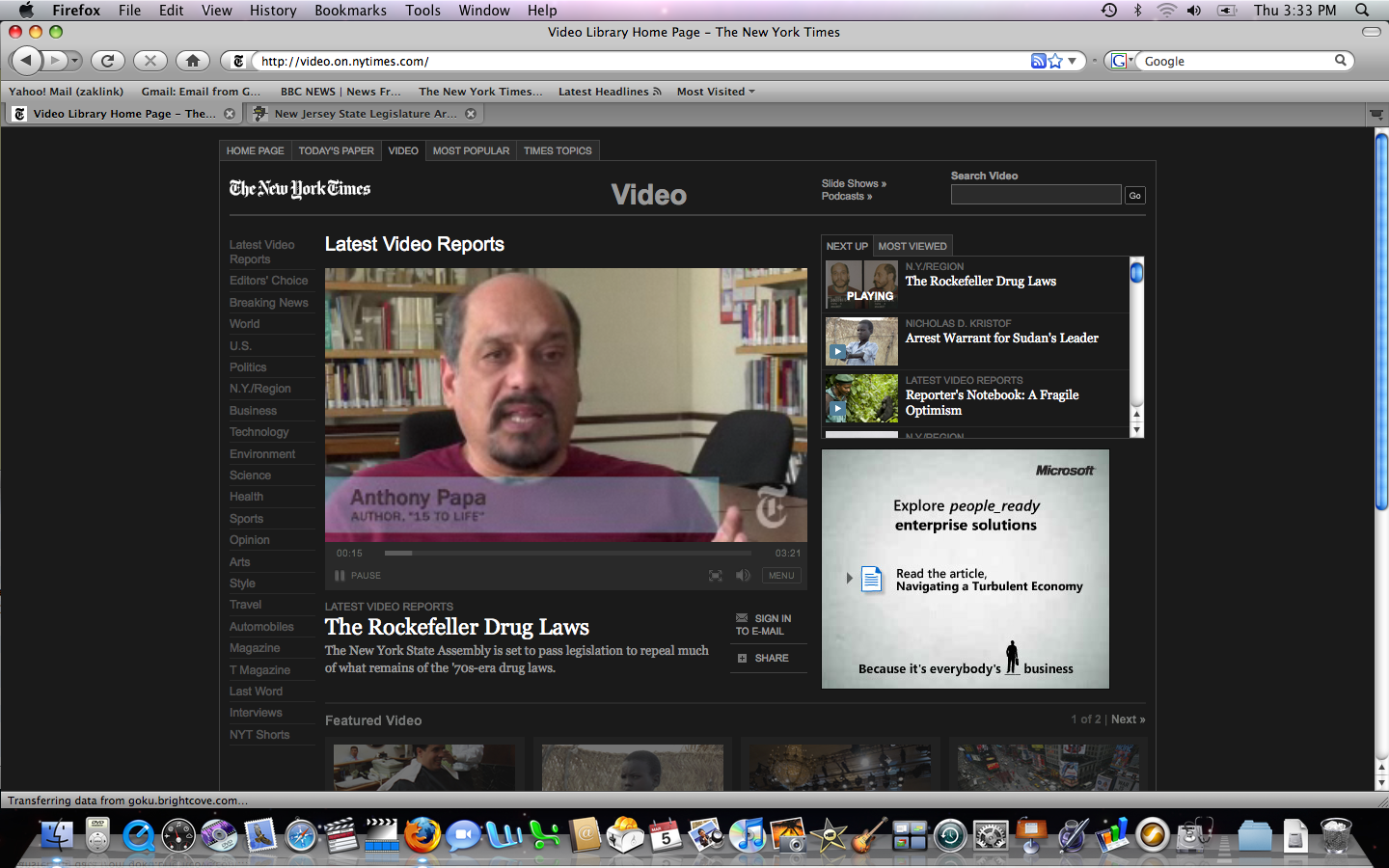Open the Bookmarks menu

point(350,10)
